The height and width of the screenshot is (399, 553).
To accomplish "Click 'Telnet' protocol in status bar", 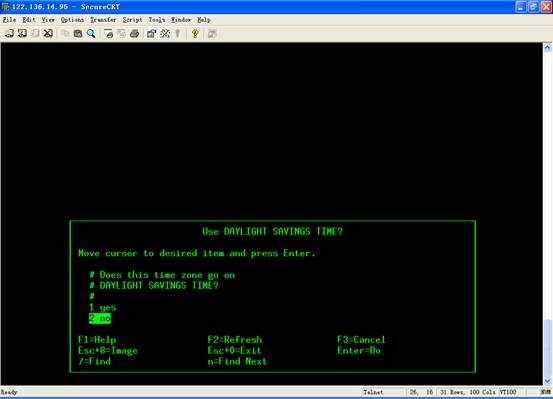I will click(373, 392).
